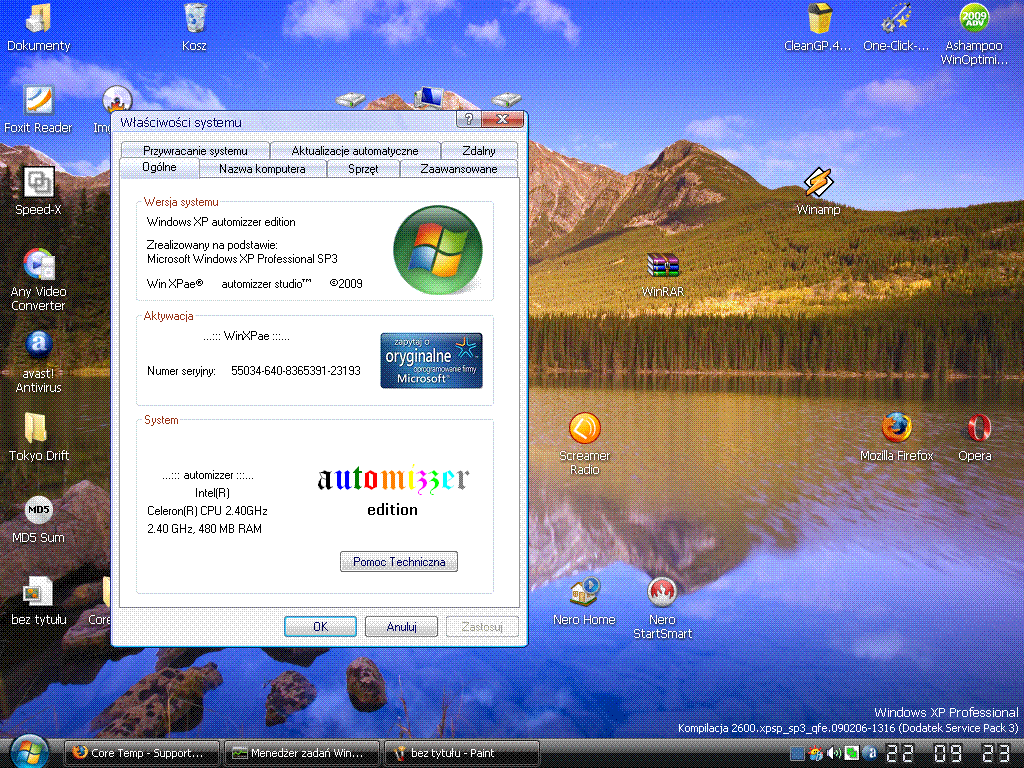
Task: Confirm the dialog with the OK button
Action: click(x=320, y=627)
